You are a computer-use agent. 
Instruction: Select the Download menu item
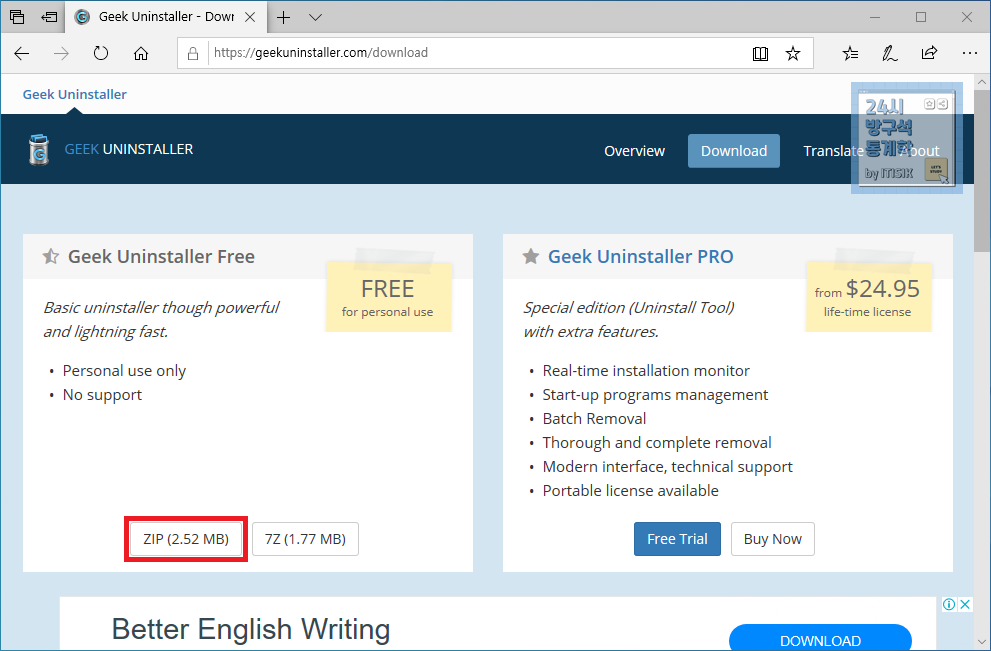(734, 151)
